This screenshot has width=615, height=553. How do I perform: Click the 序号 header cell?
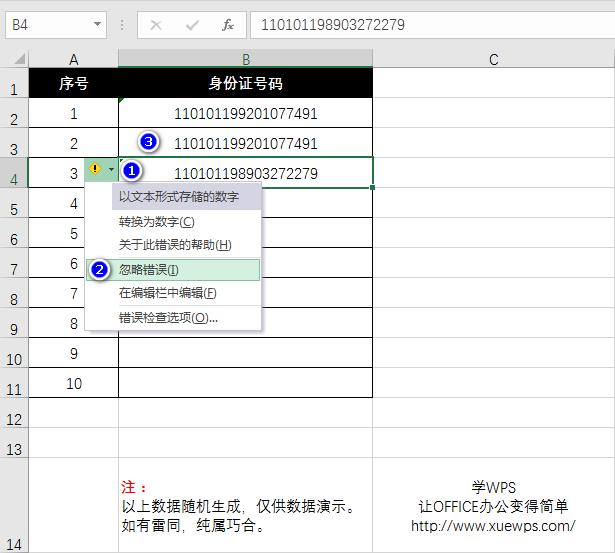pos(73,83)
